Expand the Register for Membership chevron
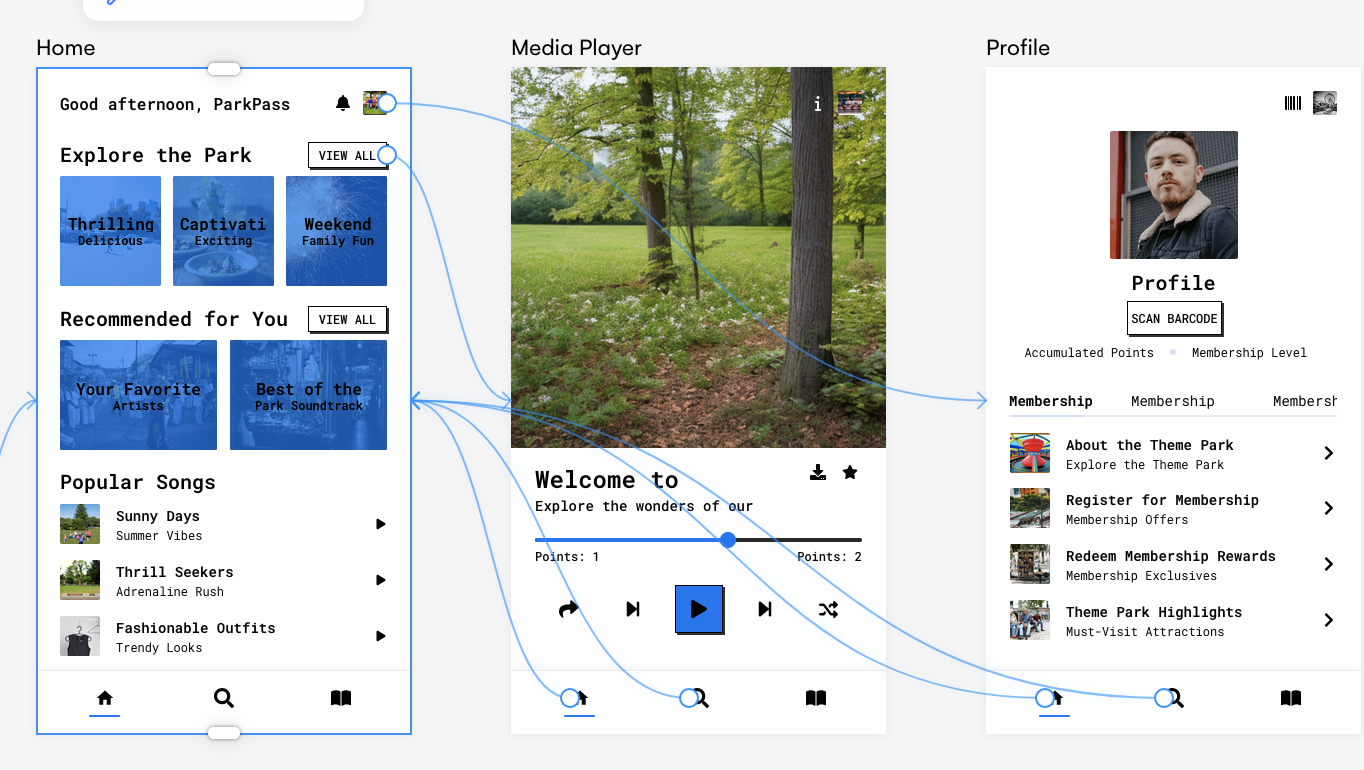Image resolution: width=1364 pixels, height=770 pixels. [x=1329, y=508]
